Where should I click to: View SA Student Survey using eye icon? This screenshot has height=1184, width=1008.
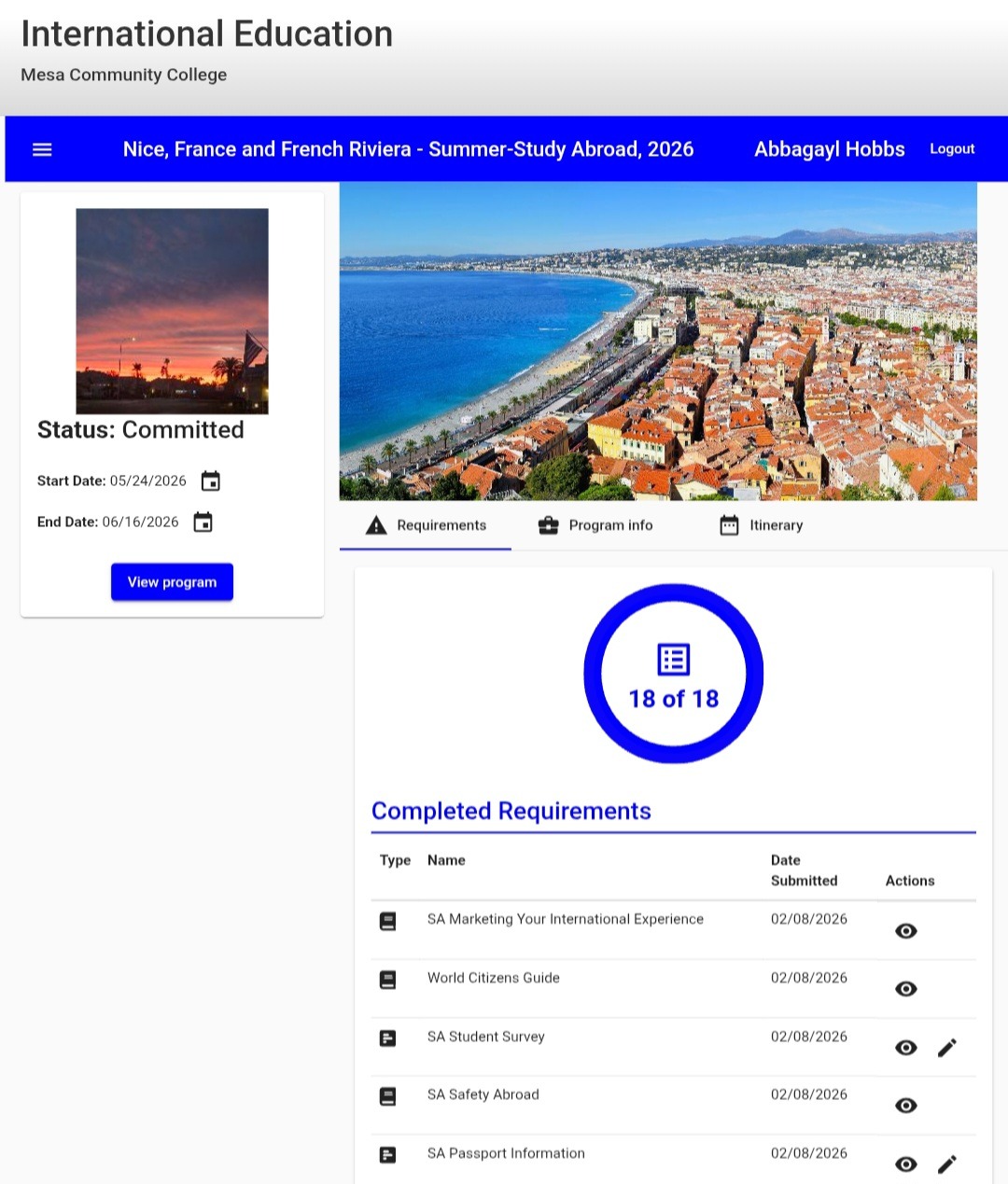click(905, 1048)
